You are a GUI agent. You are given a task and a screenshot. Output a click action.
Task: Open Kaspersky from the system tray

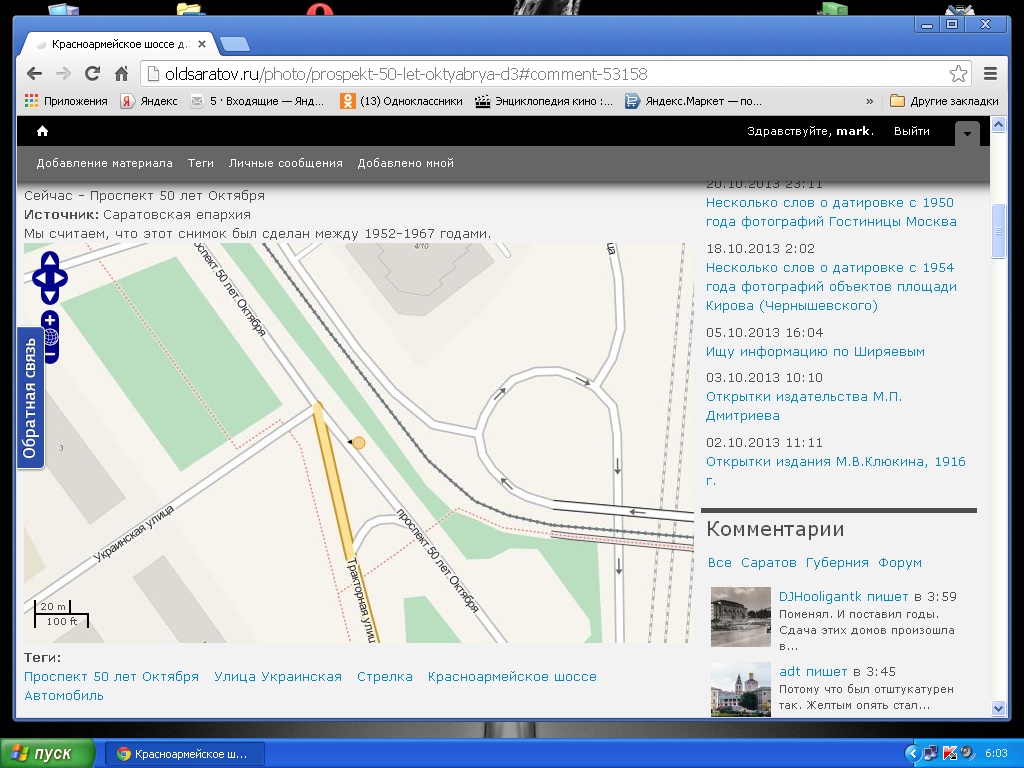pos(949,754)
